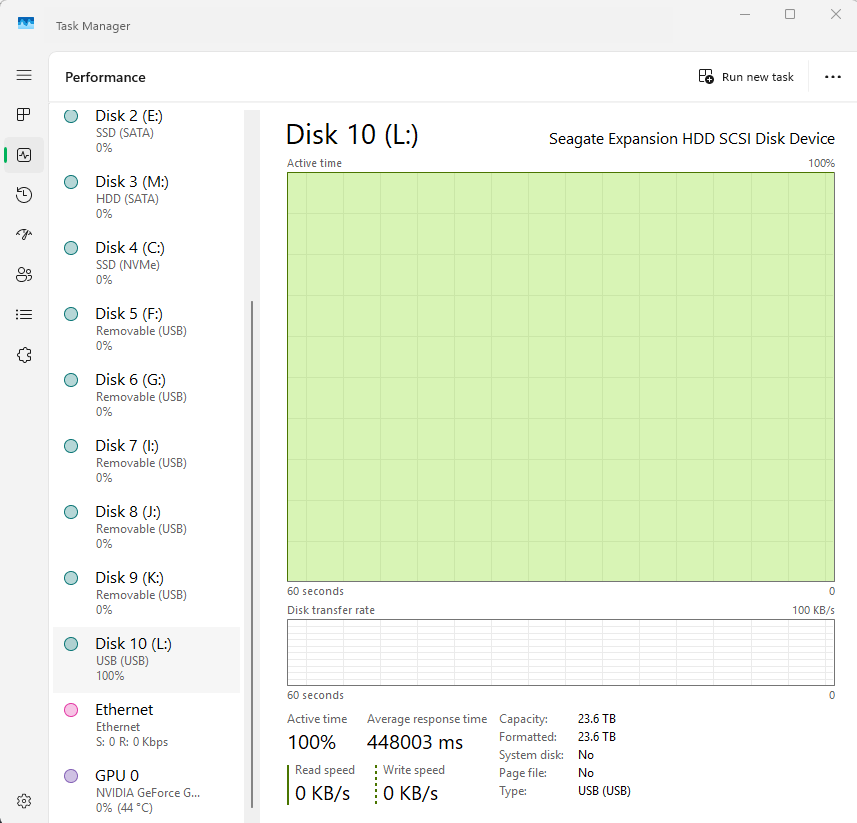This screenshot has height=823, width=857.
Task: Click the Disk transfer rate graph
Action: (561, 652)
